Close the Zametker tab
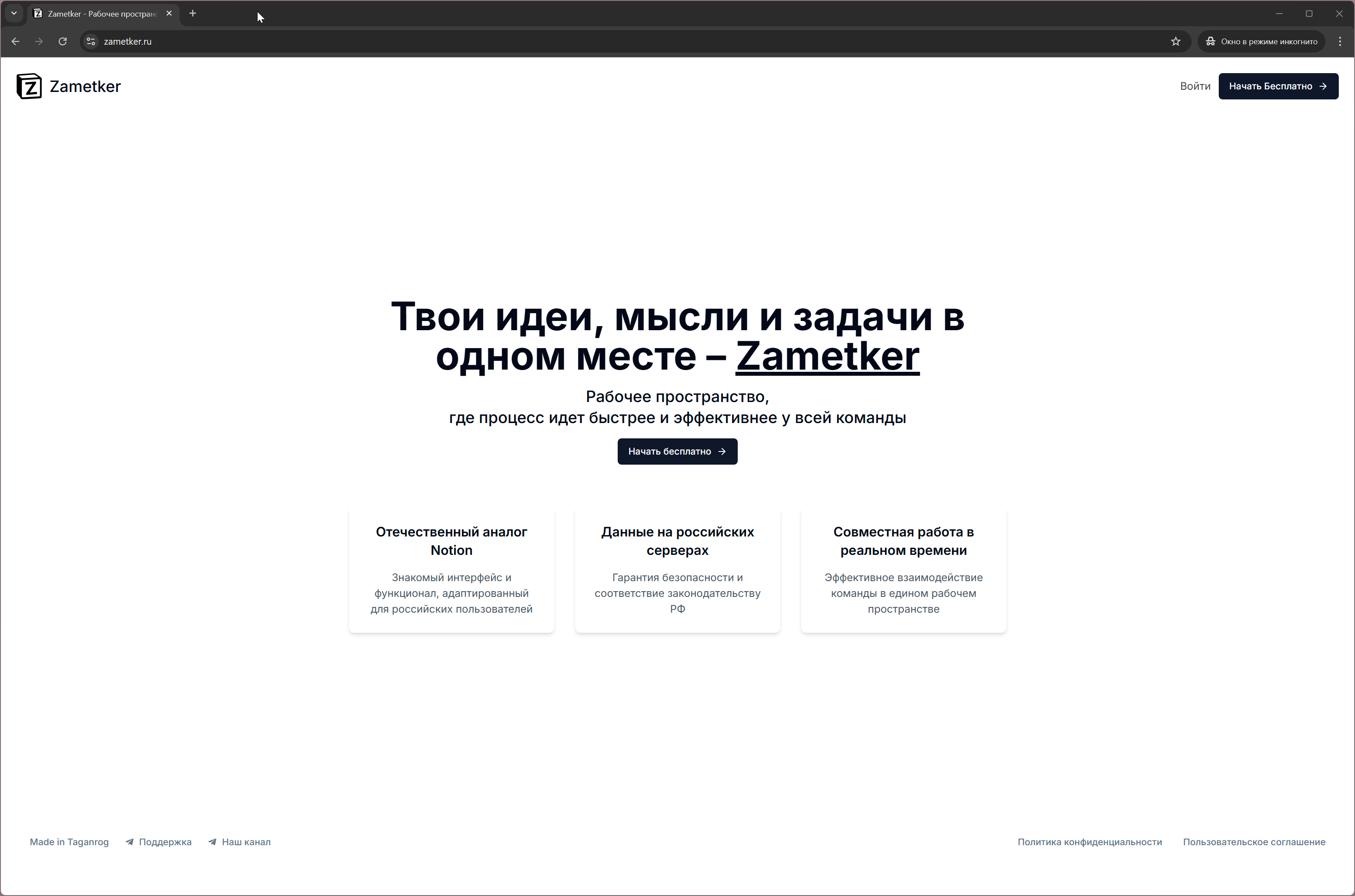The width and height of the screenshot is (1355, 896). pyautogui.click(x=169, y=13)
